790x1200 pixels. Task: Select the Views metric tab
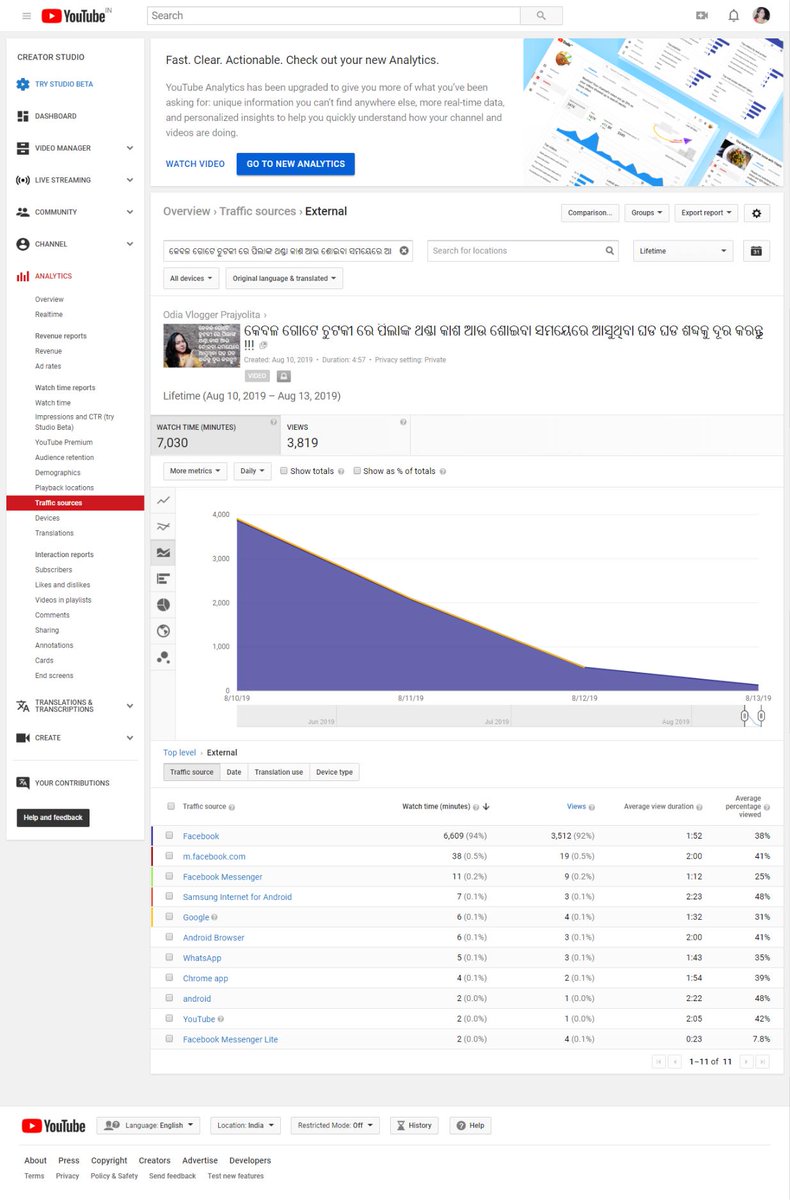346,435
